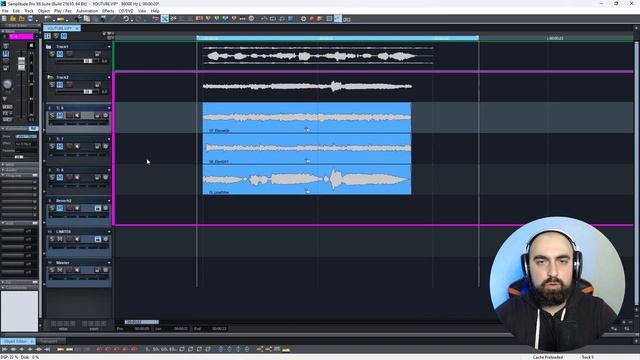
Task: Toggle Mute on Reverb2 track
Action: tap(60, 208)
